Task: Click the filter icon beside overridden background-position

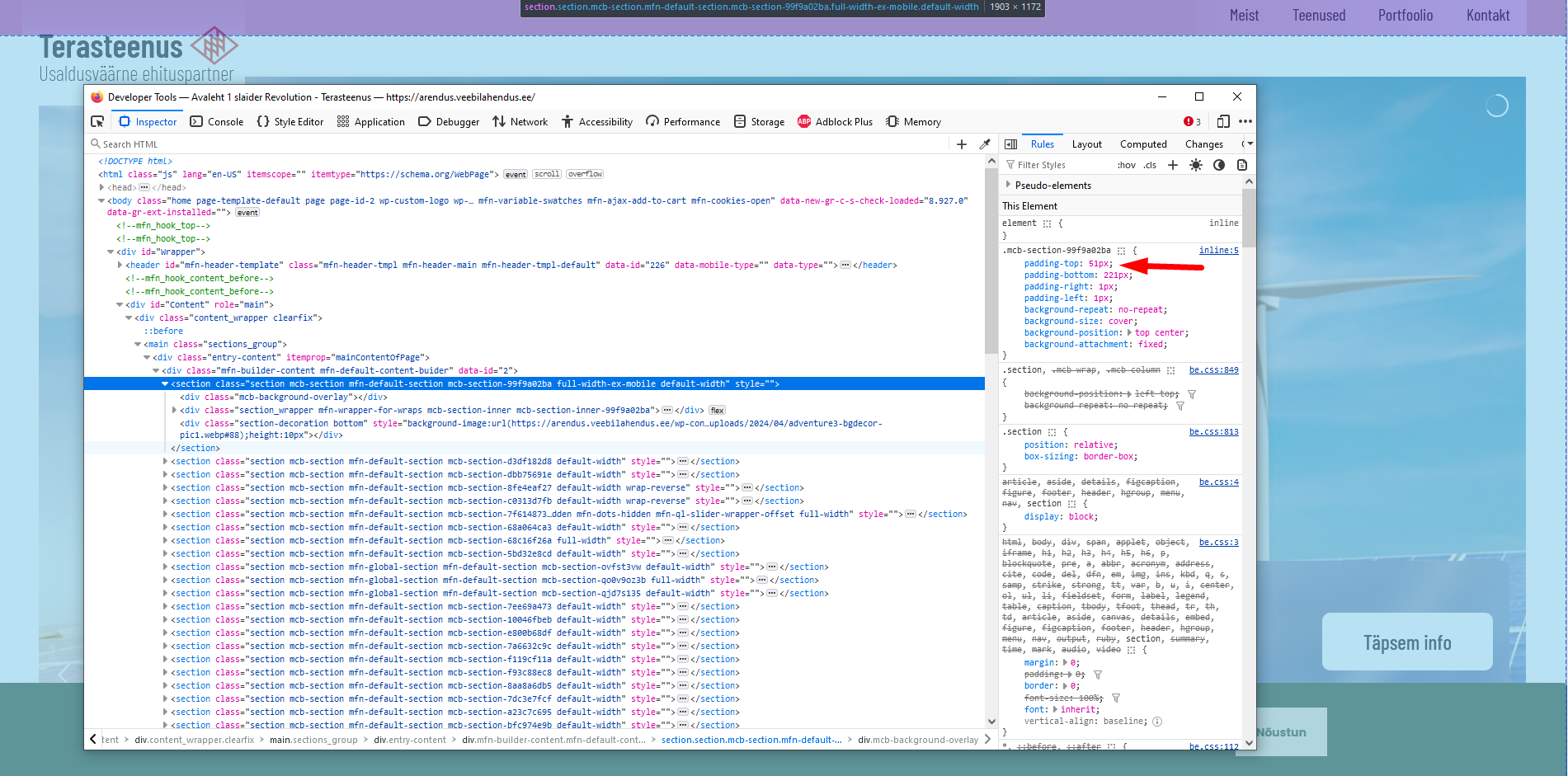Action: (1192, 394)
